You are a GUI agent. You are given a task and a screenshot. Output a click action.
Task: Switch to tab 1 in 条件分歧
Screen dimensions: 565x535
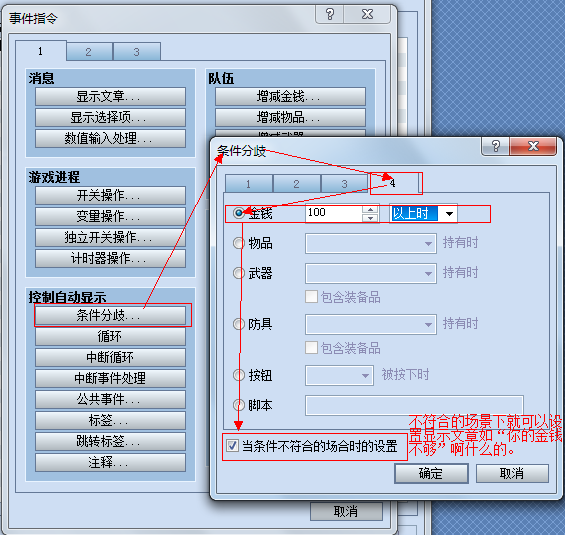[x=249, y=184]
